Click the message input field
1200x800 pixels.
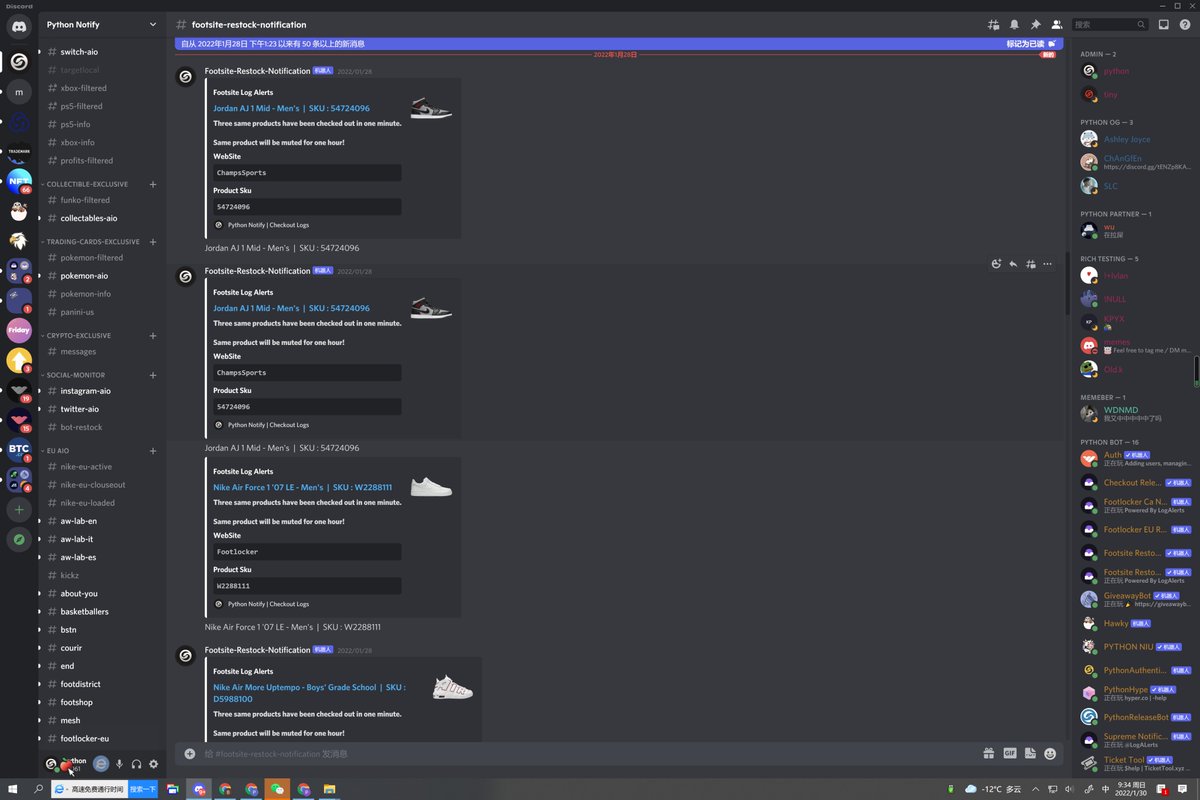(588, 754)
